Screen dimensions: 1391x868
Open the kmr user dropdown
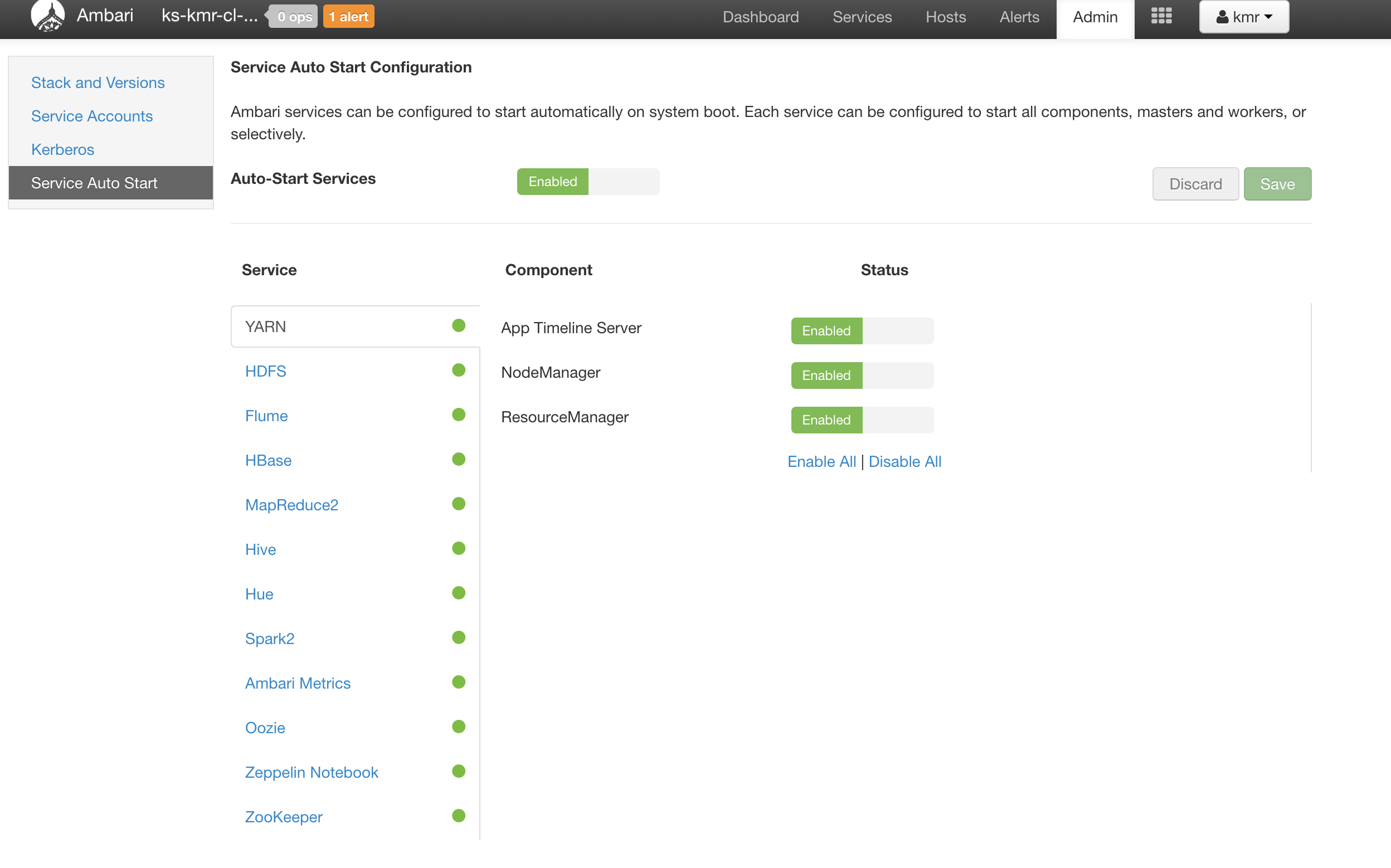click(x=1243, y=17)
